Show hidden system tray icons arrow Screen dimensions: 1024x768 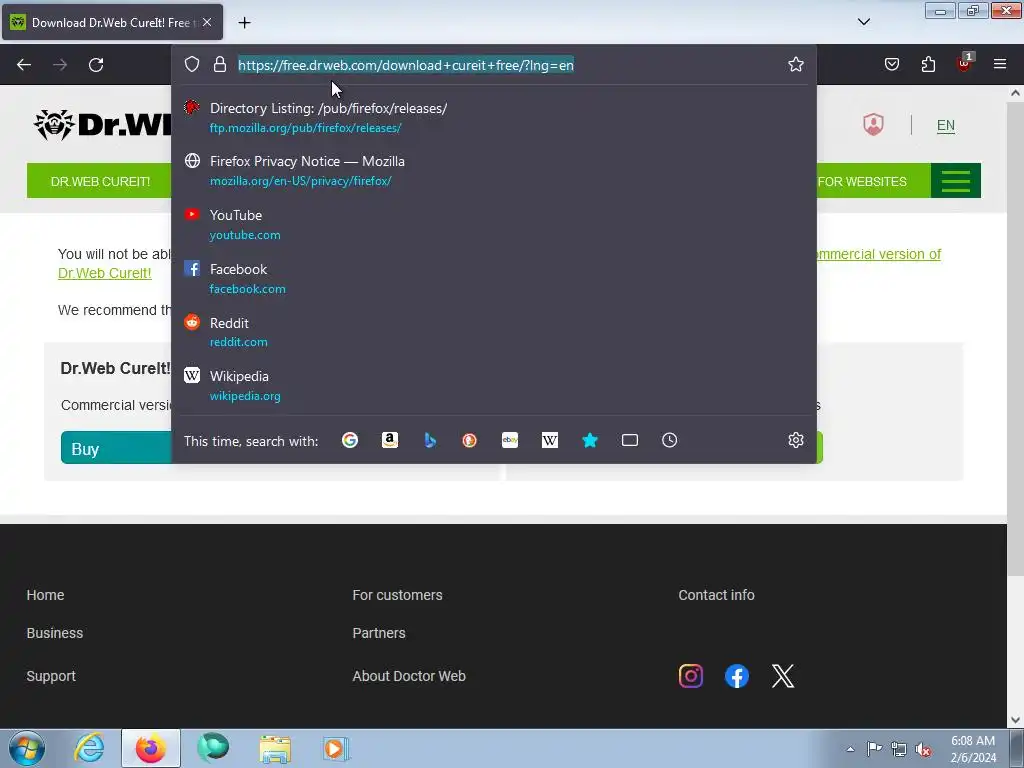click(850, 749)
